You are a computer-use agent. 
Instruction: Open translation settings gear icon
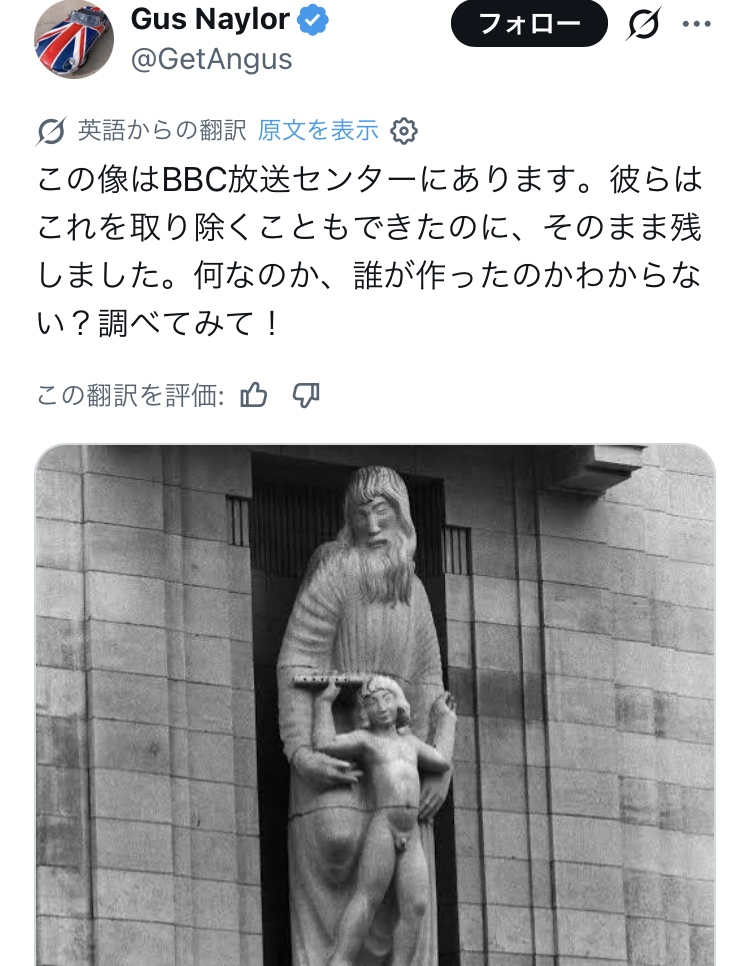[x=404, y=131]
